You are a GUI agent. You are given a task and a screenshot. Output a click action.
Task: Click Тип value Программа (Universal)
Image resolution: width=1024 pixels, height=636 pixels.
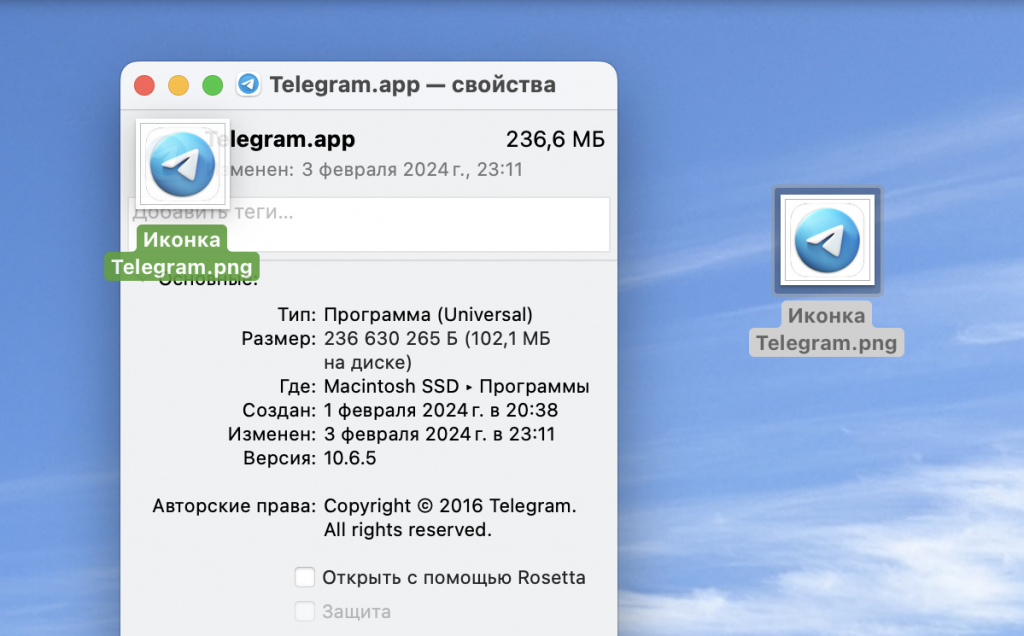tap(428, 315)
